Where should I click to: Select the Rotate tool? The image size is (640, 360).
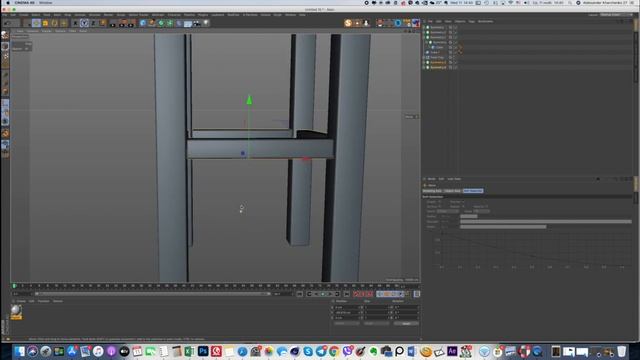click(x=55, y=23)
